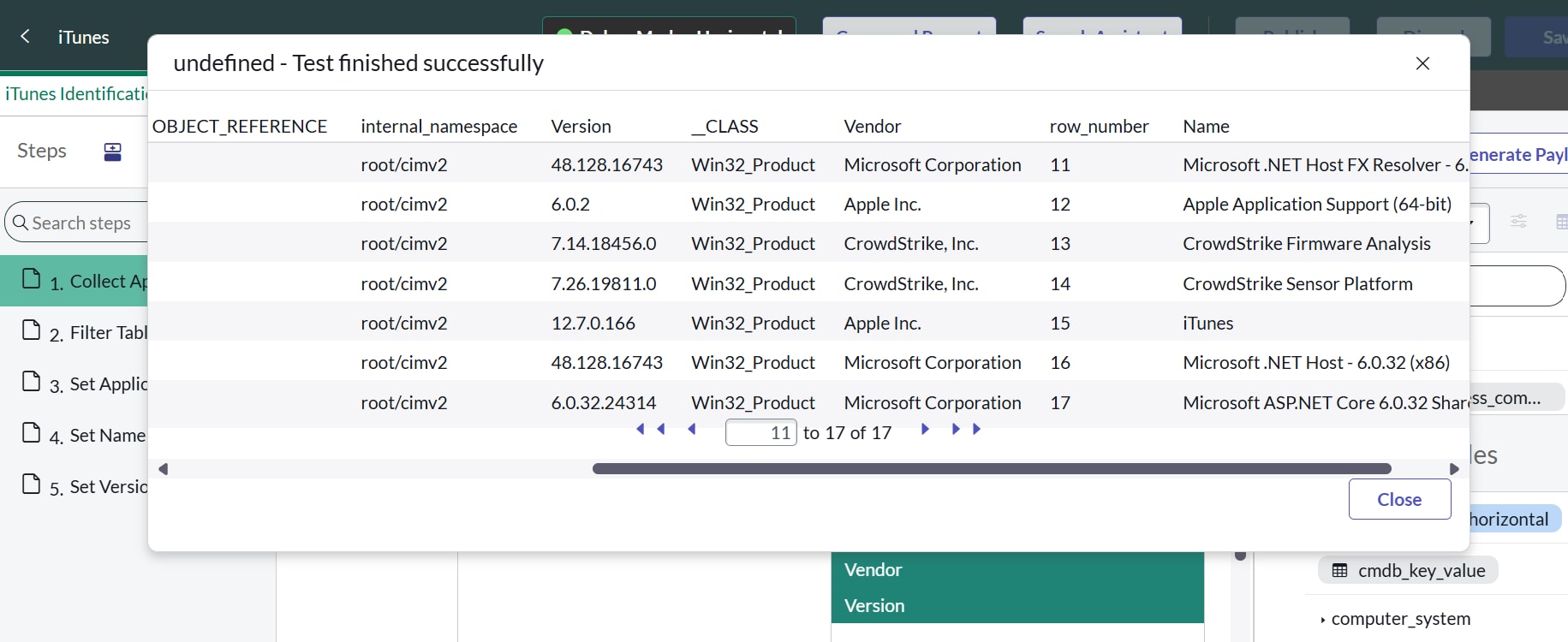Screen dimensions: 1568x642
Task: Click the page icon of step 5
Action: pos(31,484)
